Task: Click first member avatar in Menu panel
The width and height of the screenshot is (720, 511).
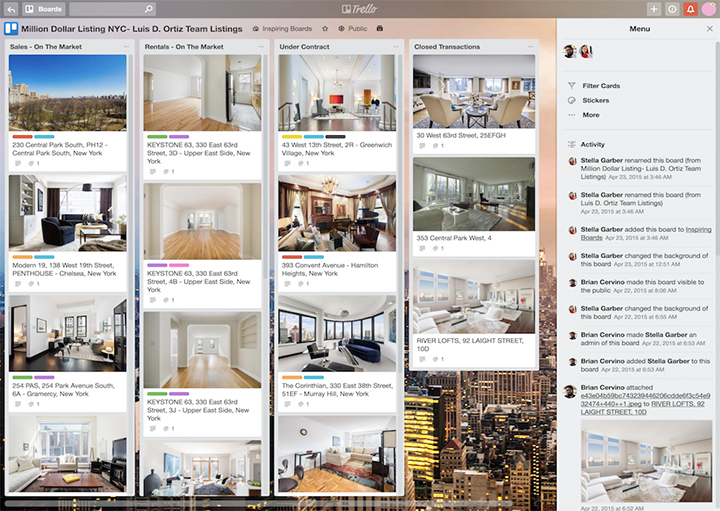Action: (570, 51)
